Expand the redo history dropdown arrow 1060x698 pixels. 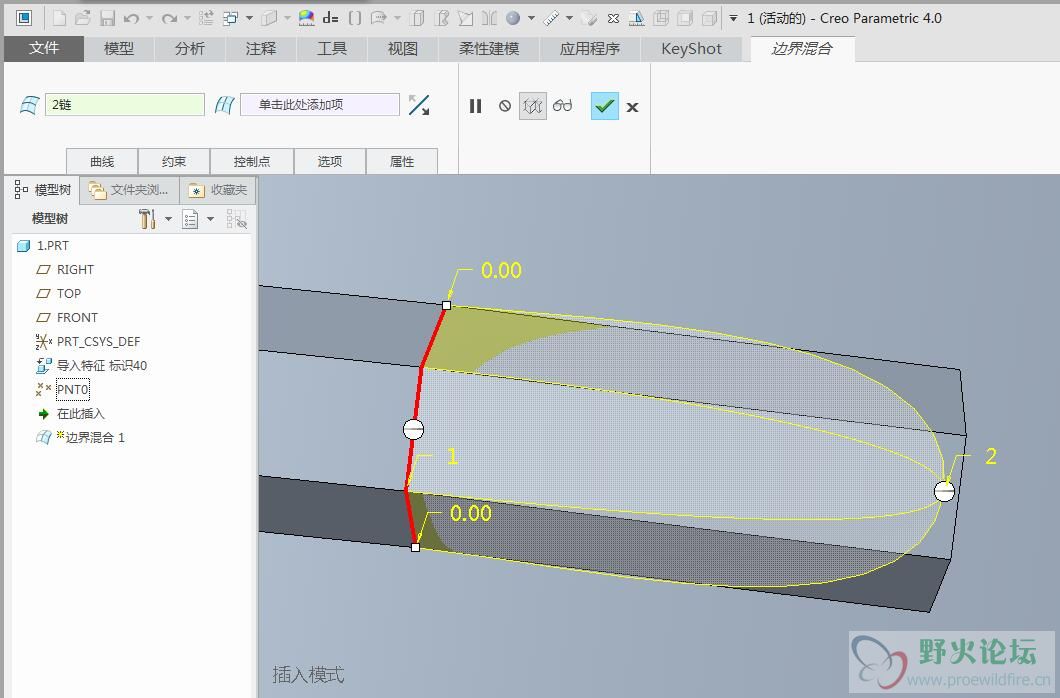(187, 18)
